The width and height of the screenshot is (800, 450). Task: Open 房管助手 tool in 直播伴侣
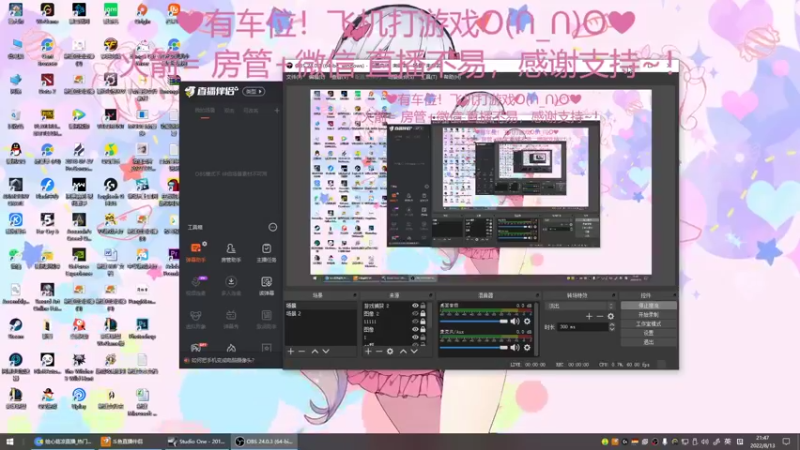(231, 253)
